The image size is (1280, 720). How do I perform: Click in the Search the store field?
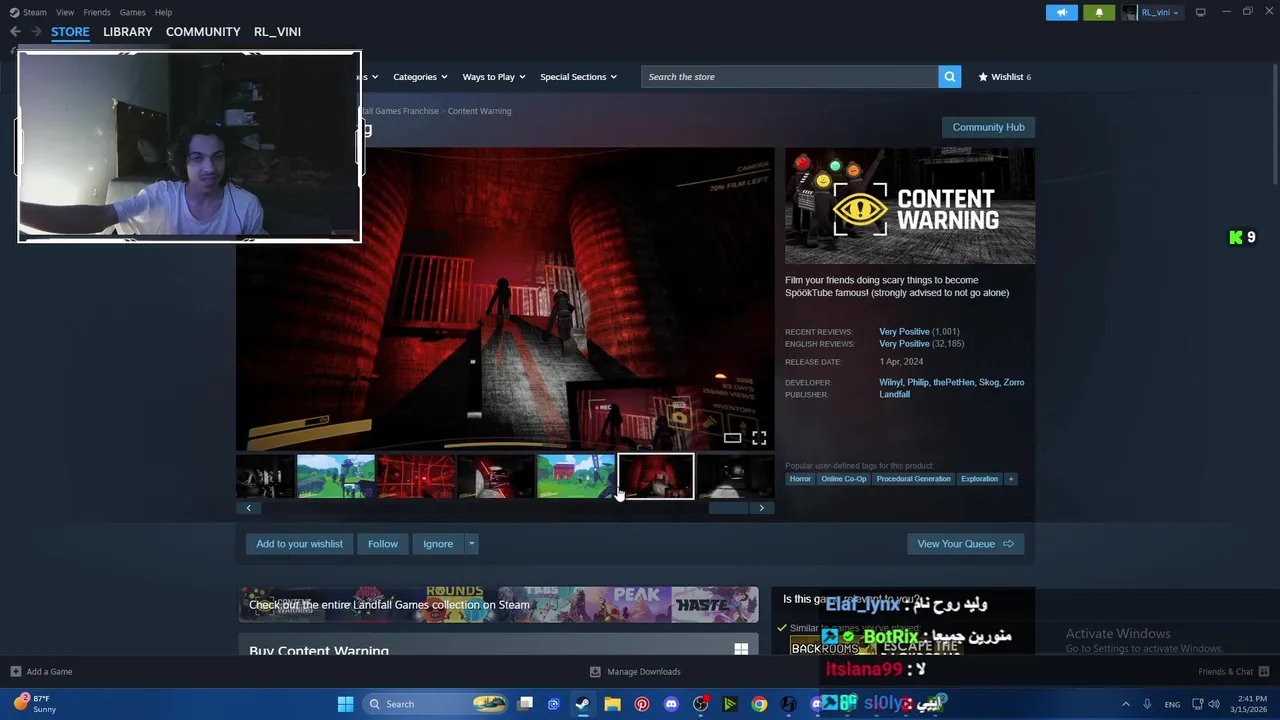pyautogui.click(x=790, y=77)
